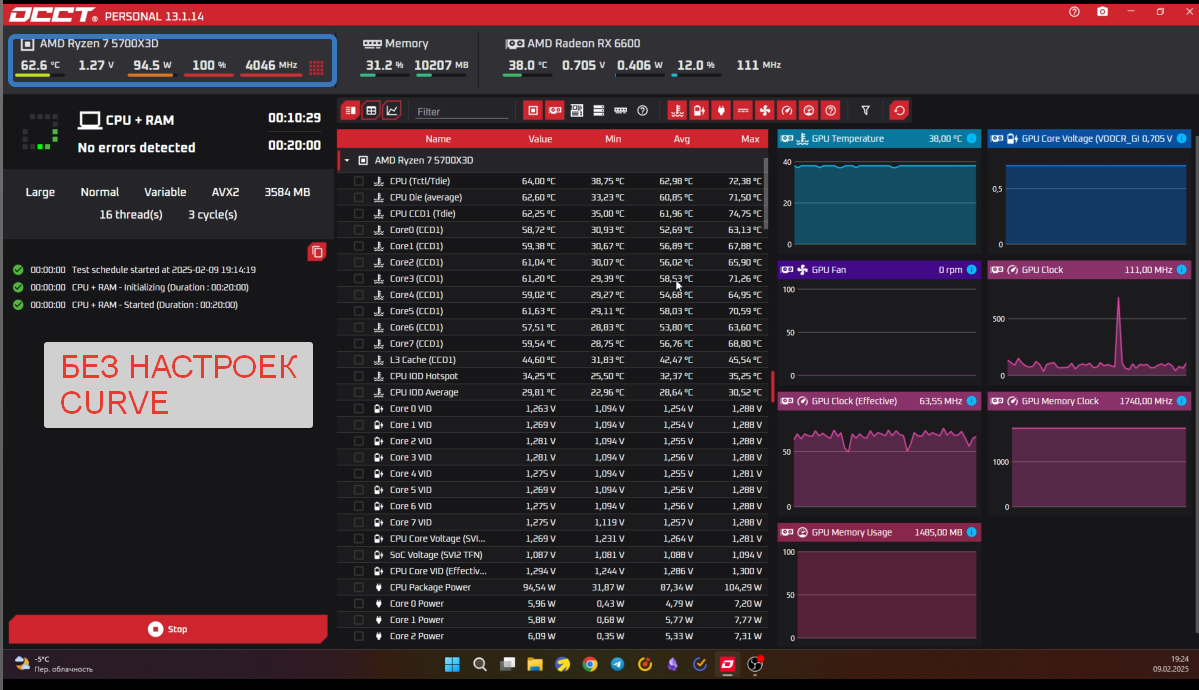Check the CPU Package Power row checkbox
Viewport: 1199px width, 690px height.
point(358,587)
